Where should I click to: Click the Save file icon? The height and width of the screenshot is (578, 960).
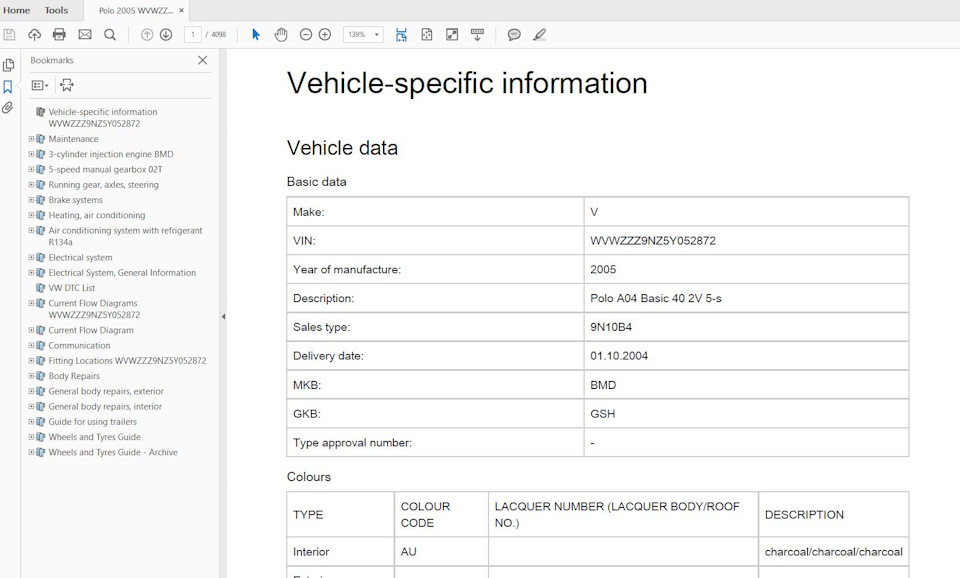point(9,35)
